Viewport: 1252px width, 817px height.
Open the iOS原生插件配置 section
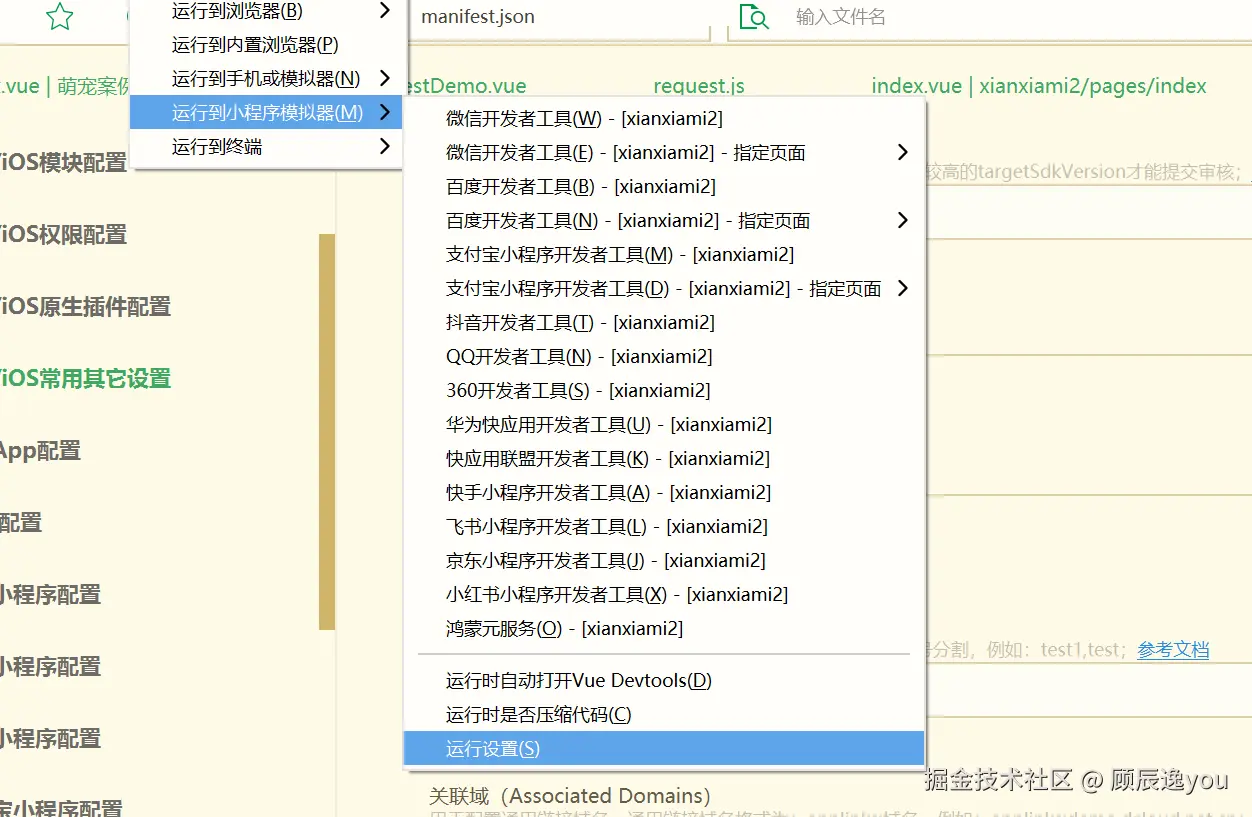86,307
